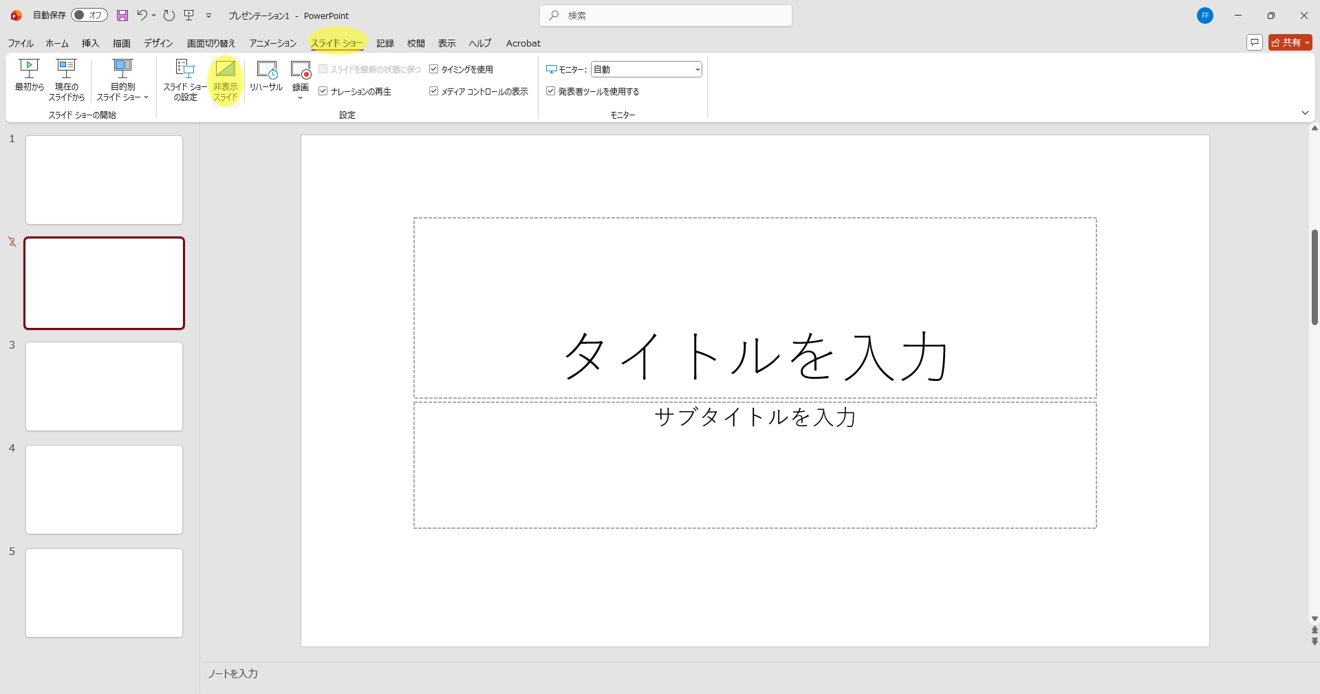Select slide 4 thumbnail
The height and width of the screenshot is (694, 1320).
pos(104,489)
